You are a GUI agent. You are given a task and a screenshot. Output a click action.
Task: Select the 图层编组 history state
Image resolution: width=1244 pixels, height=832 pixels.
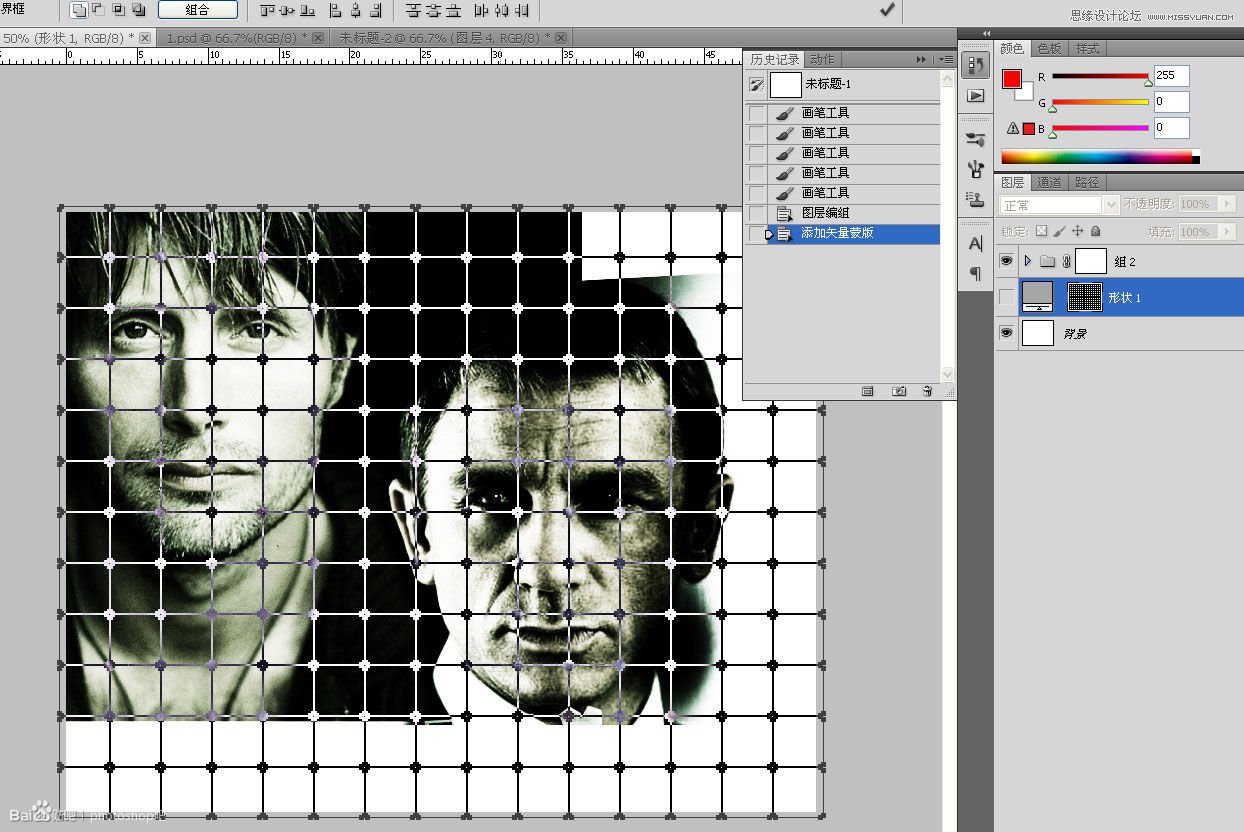coord(825,213)
